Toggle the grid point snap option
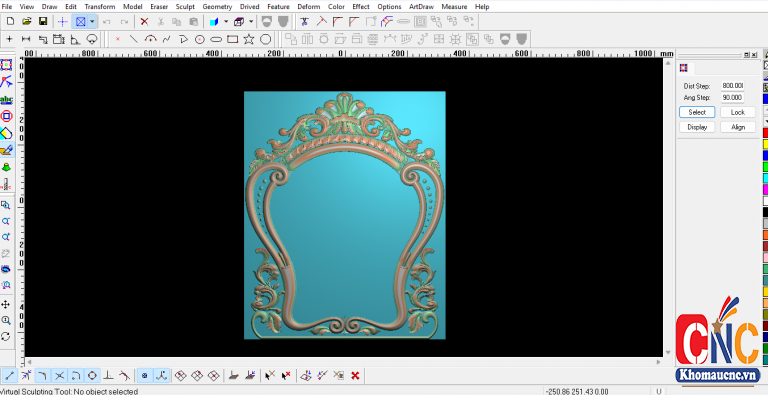Viewport: 768px width, 395px height. [x=144, y=376]
